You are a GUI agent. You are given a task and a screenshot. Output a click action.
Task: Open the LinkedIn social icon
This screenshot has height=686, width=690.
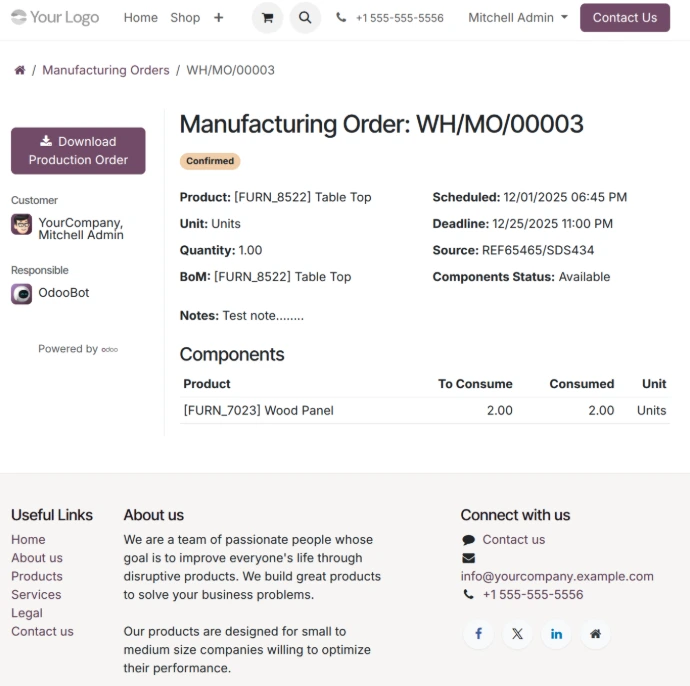pos(556,634)
